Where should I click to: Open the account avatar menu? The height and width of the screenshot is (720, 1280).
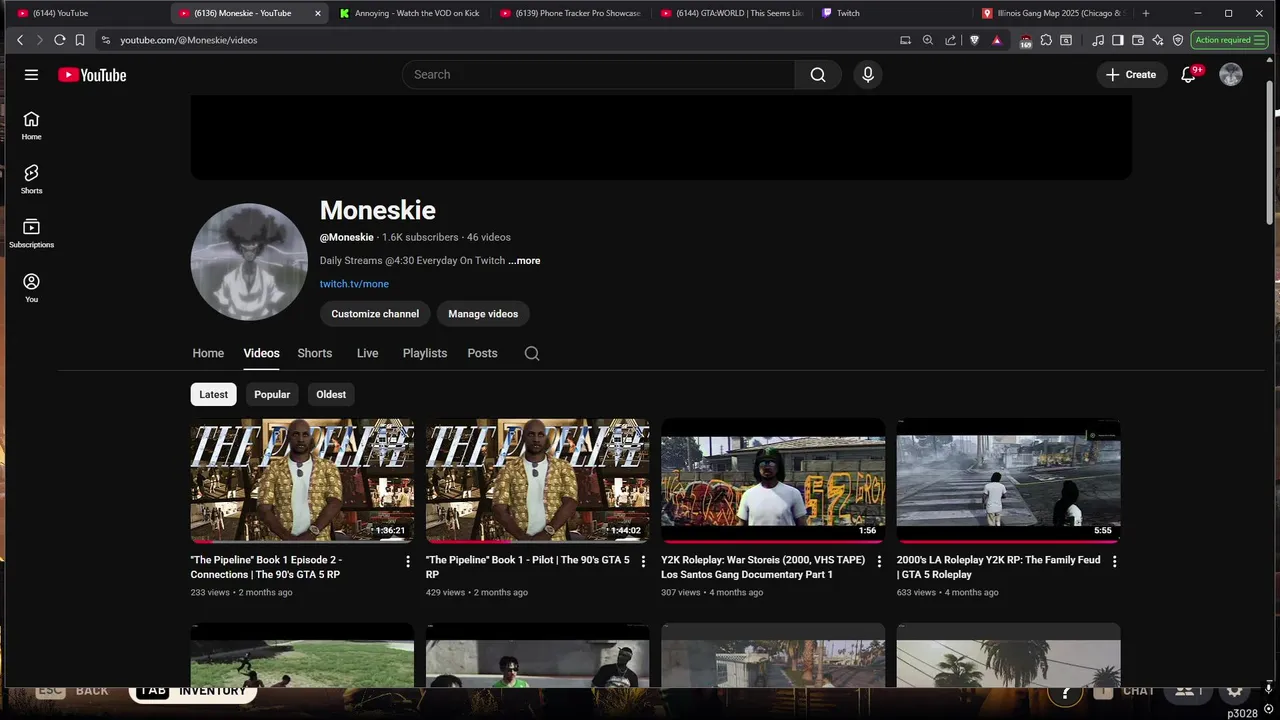pyautogui.click(x=1231, y=75)
